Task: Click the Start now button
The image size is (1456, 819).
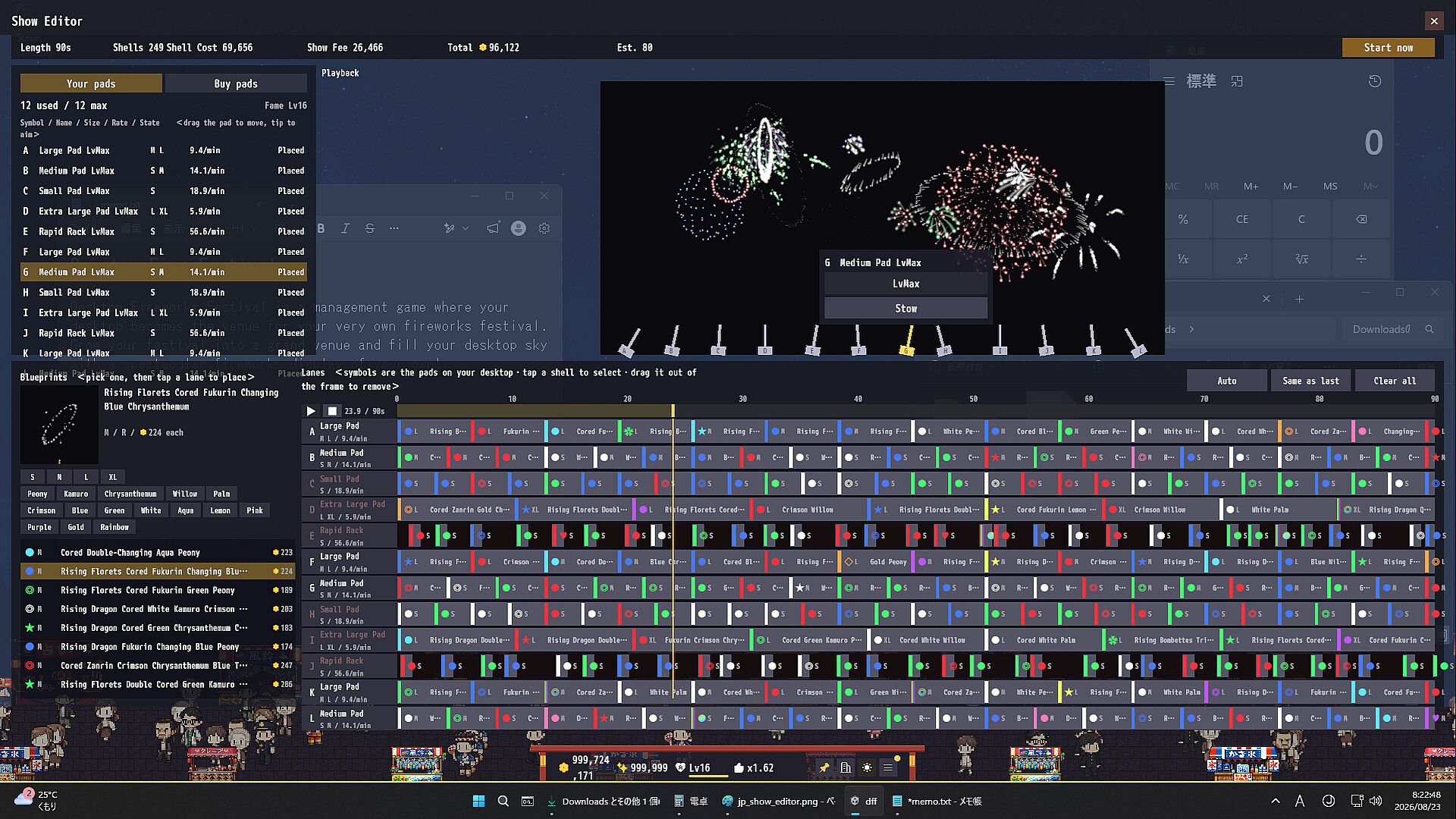Action: [x=1388, y=48]
